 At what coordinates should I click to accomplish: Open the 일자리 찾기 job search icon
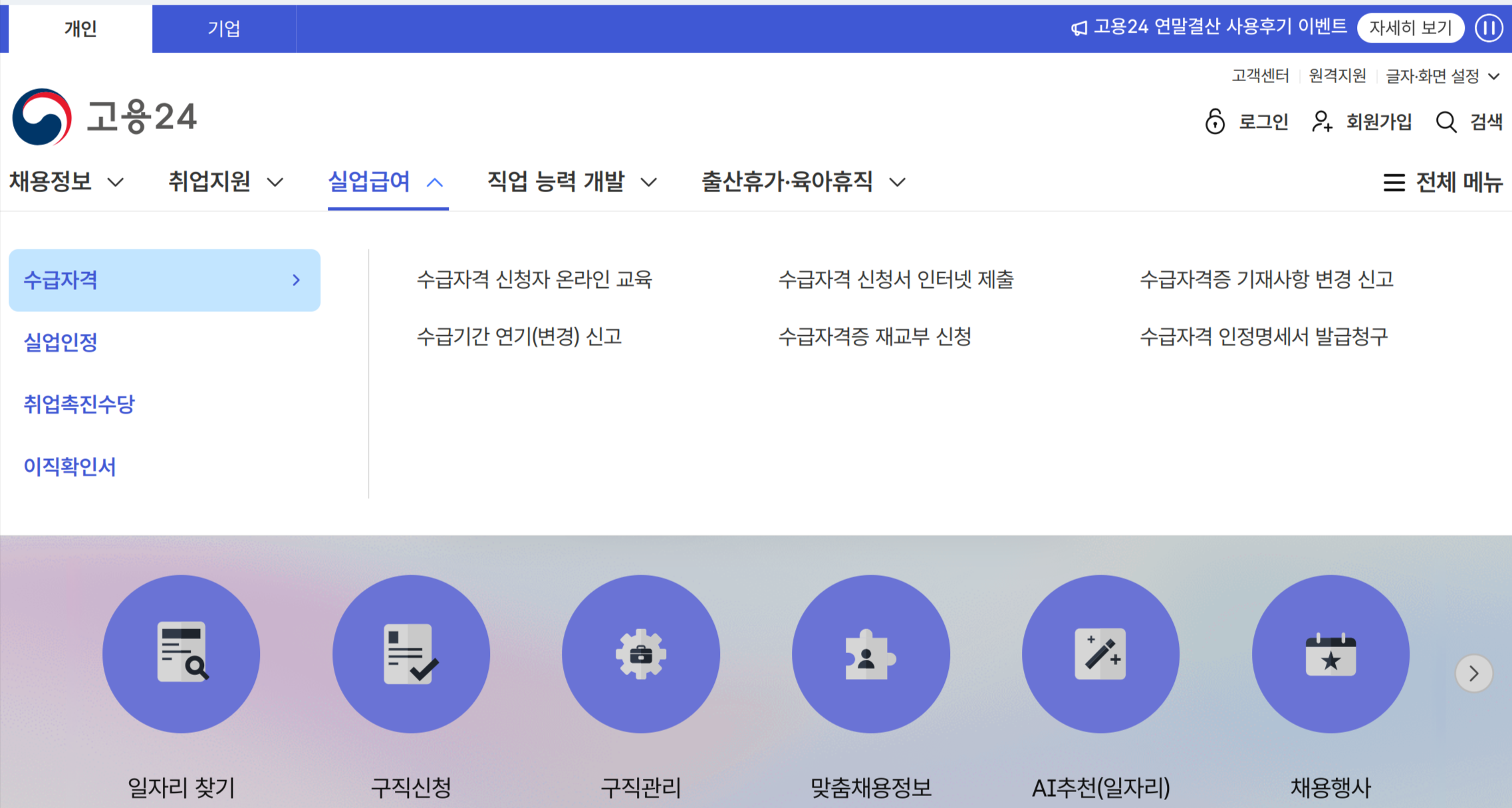tap(181, 654)
